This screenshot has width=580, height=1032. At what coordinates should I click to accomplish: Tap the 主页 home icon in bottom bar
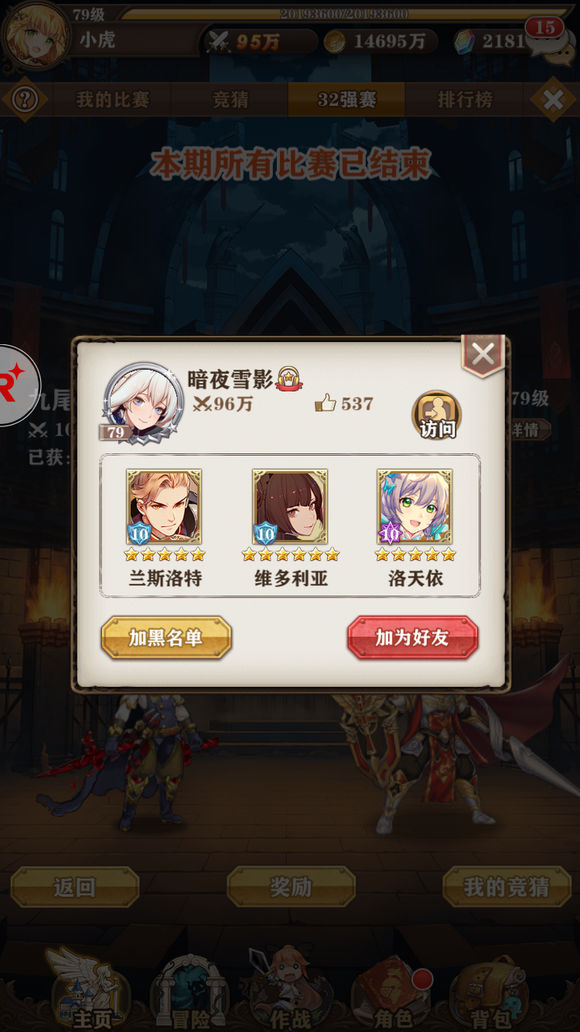88,989
